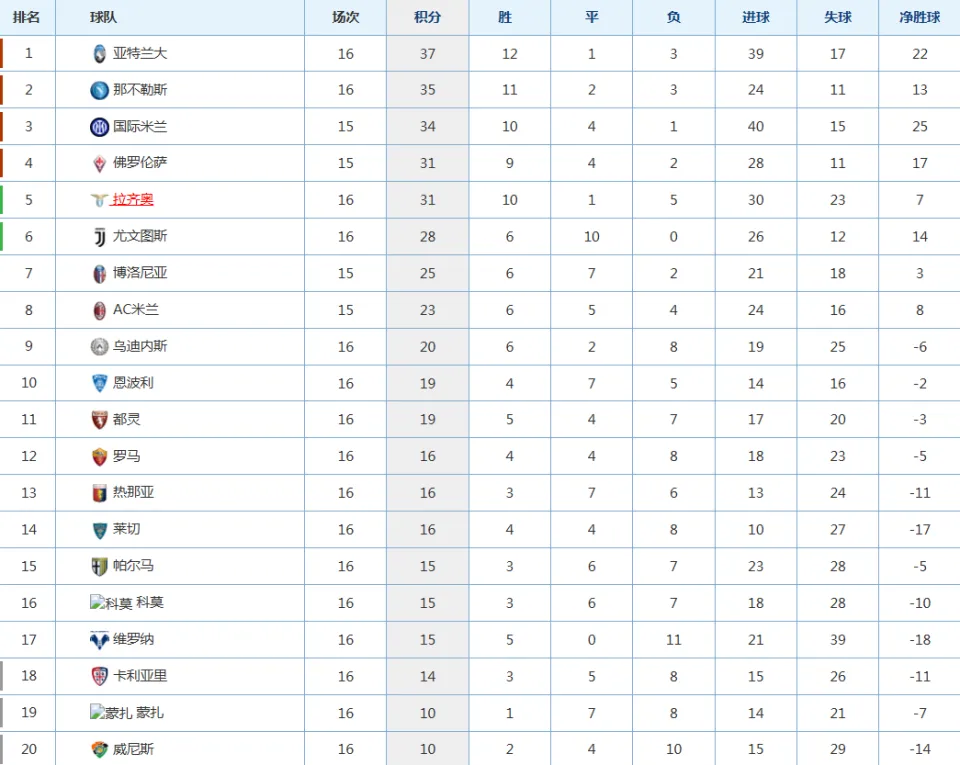Click the Inter Milan (国际米兰) crest
Screen dimensions: 960x765
(x=99, y=127)
